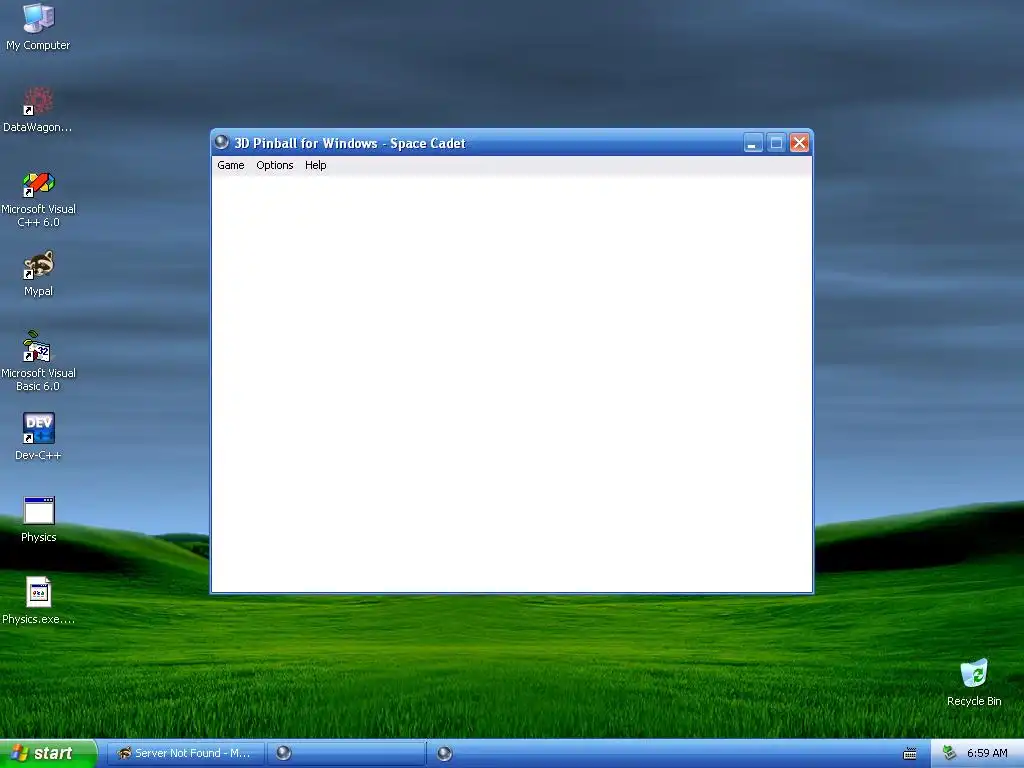1024x768 pixels.
Task: Select the Recycle Bin icon
Action: coord(974,682)
